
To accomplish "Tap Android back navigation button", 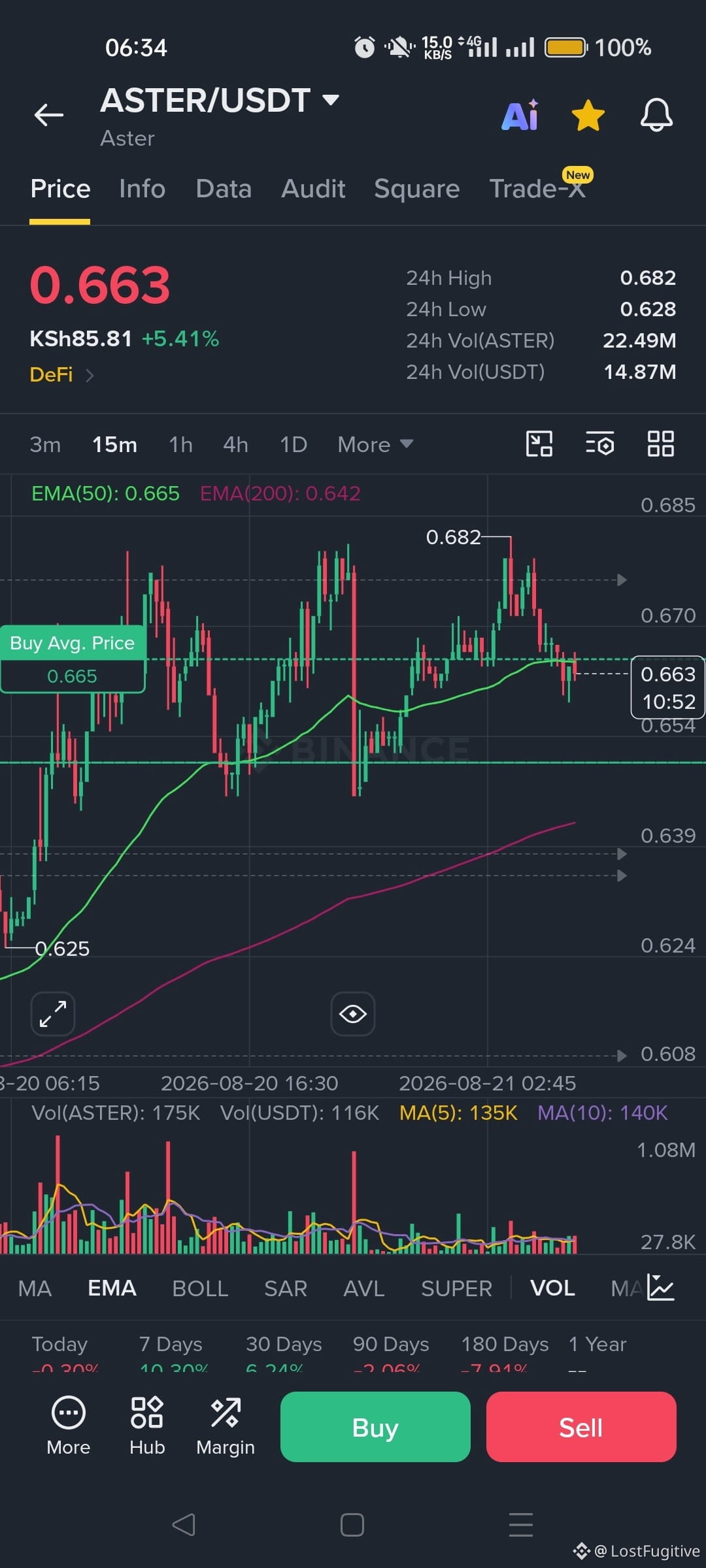I will click(x=184, y=1525).
